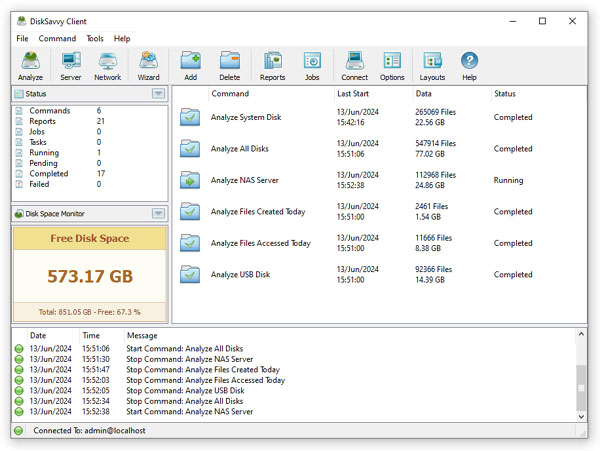The image size is (600, 451).
Task: Click the Analyze All Disks folder icon
Action: (190, 148)
